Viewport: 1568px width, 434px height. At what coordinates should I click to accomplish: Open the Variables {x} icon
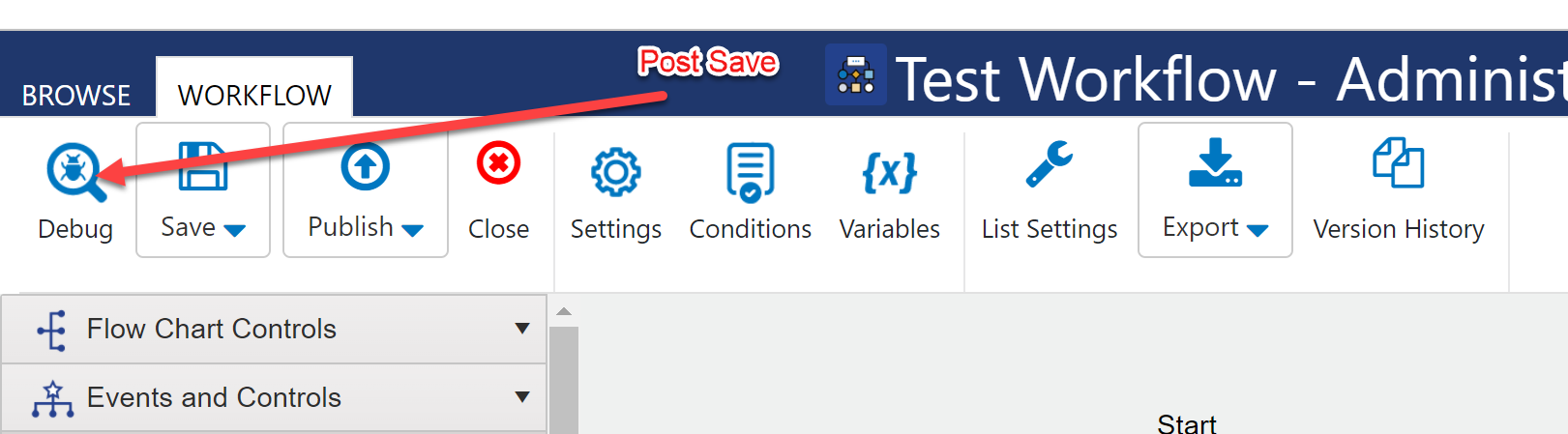(x=889, y=172)
